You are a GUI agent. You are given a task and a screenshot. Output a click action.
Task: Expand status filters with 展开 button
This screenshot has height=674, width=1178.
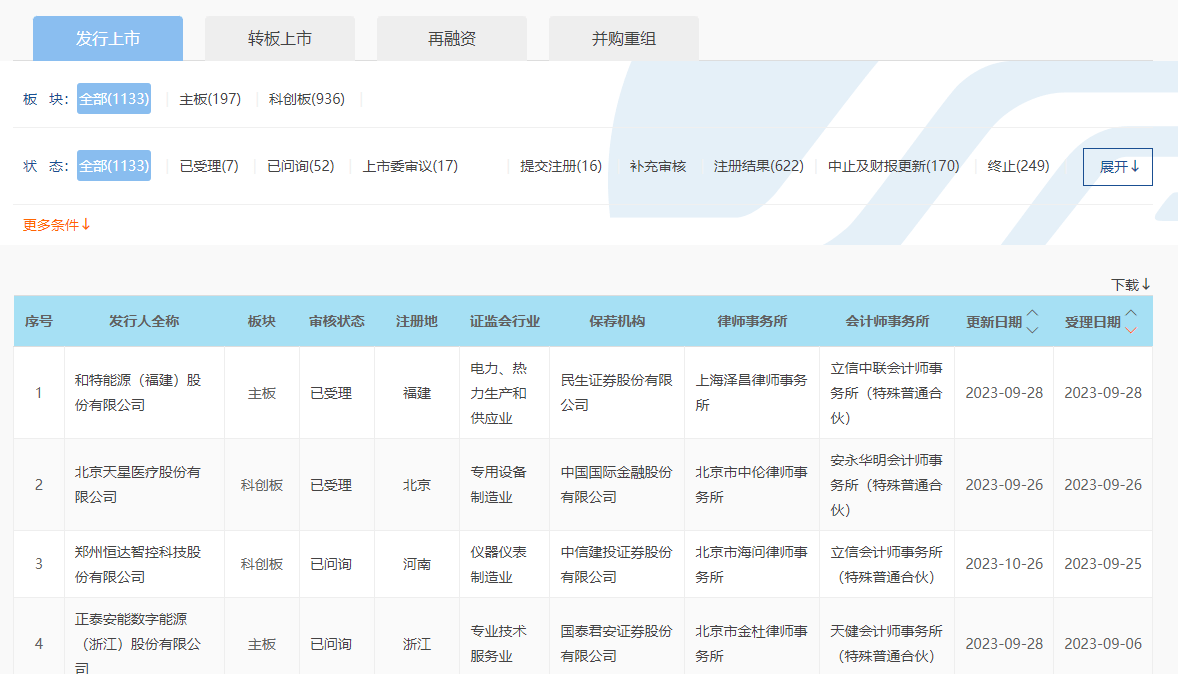(x=1117, y=167)
